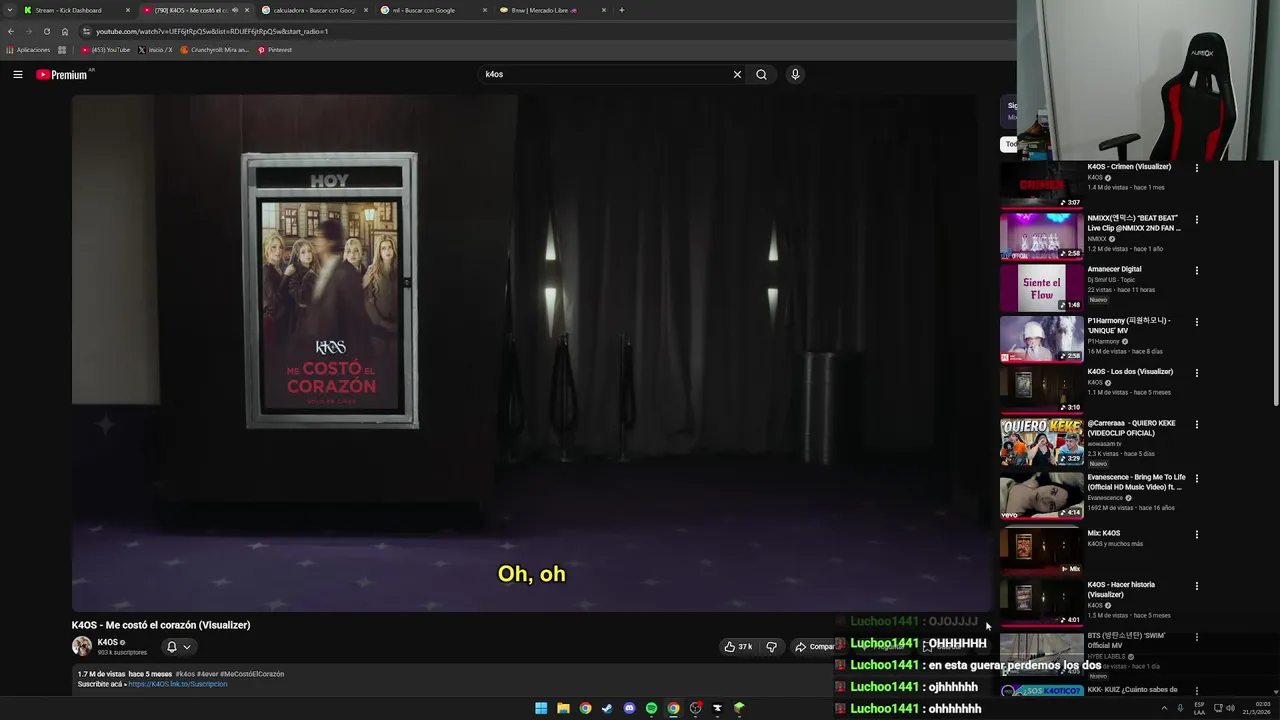This screenshot has width=1280, height=720.
Task: Open the clock showing 02:03
Action: (x=1257, y=708)
